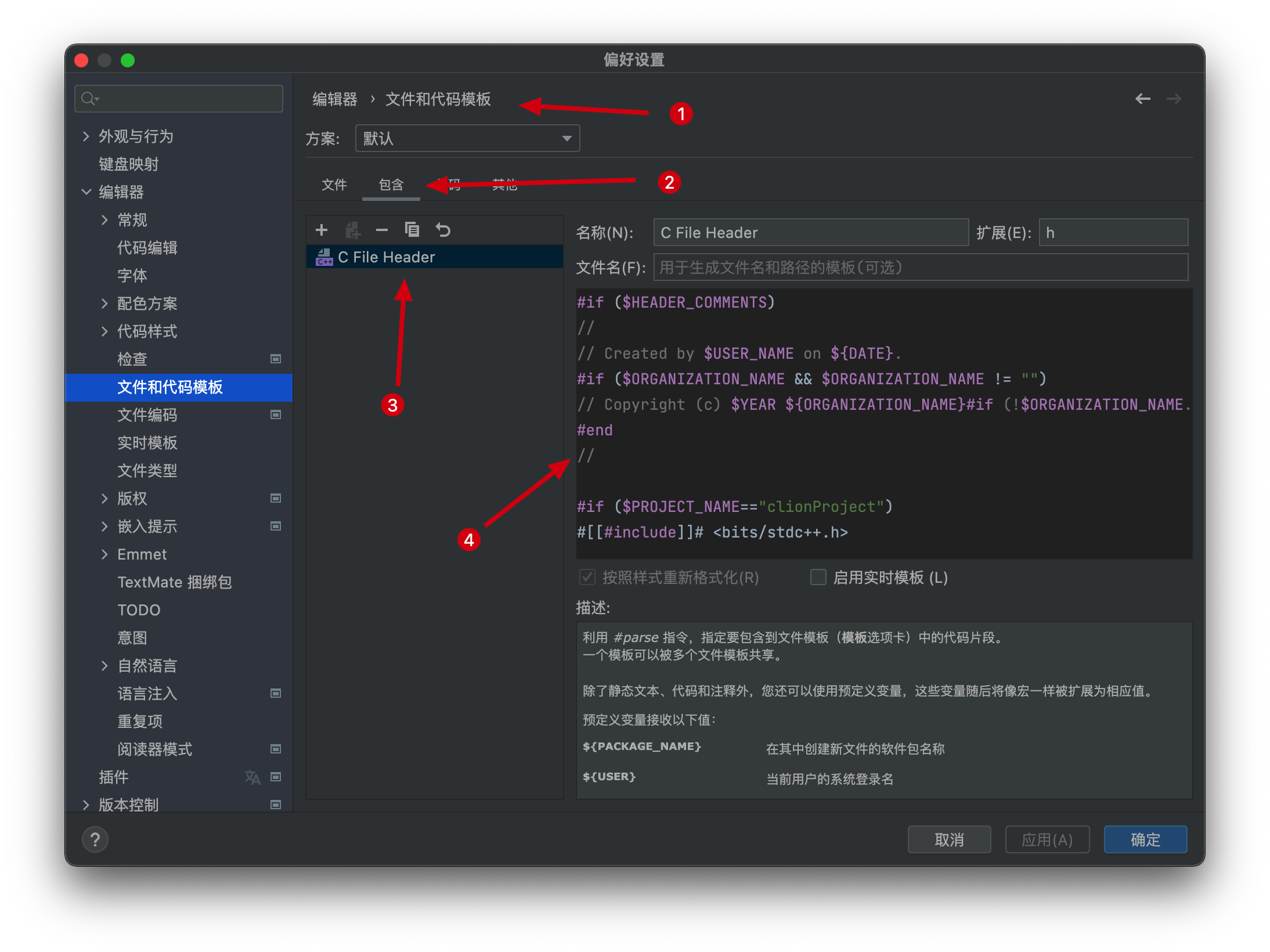1270x952 pixels.
Task: Open TODO settings page
Action: (x=179, y=610)
